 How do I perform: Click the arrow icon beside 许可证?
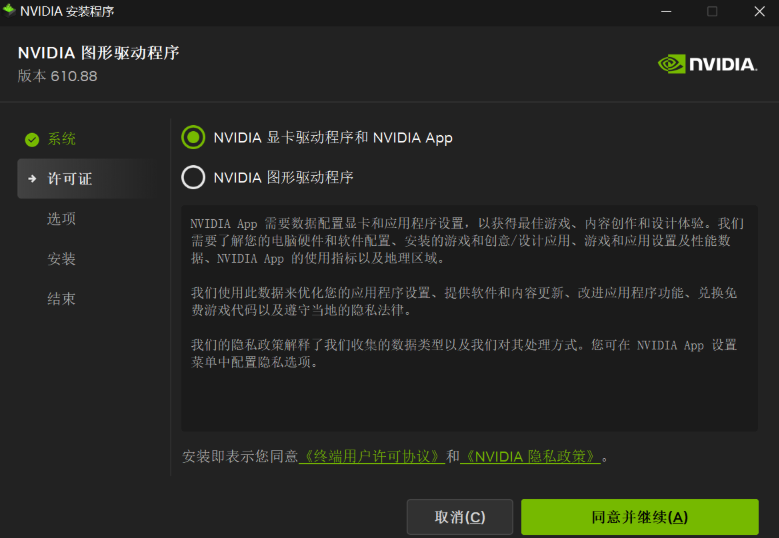[x=32, y=178]
